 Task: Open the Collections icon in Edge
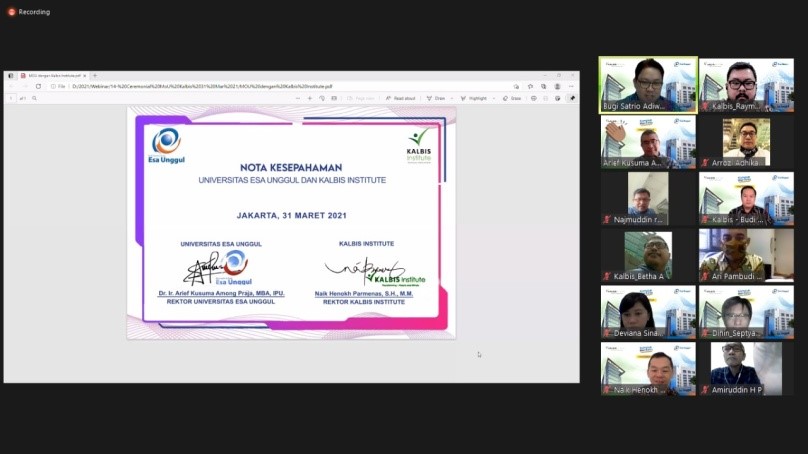(544, 87)
